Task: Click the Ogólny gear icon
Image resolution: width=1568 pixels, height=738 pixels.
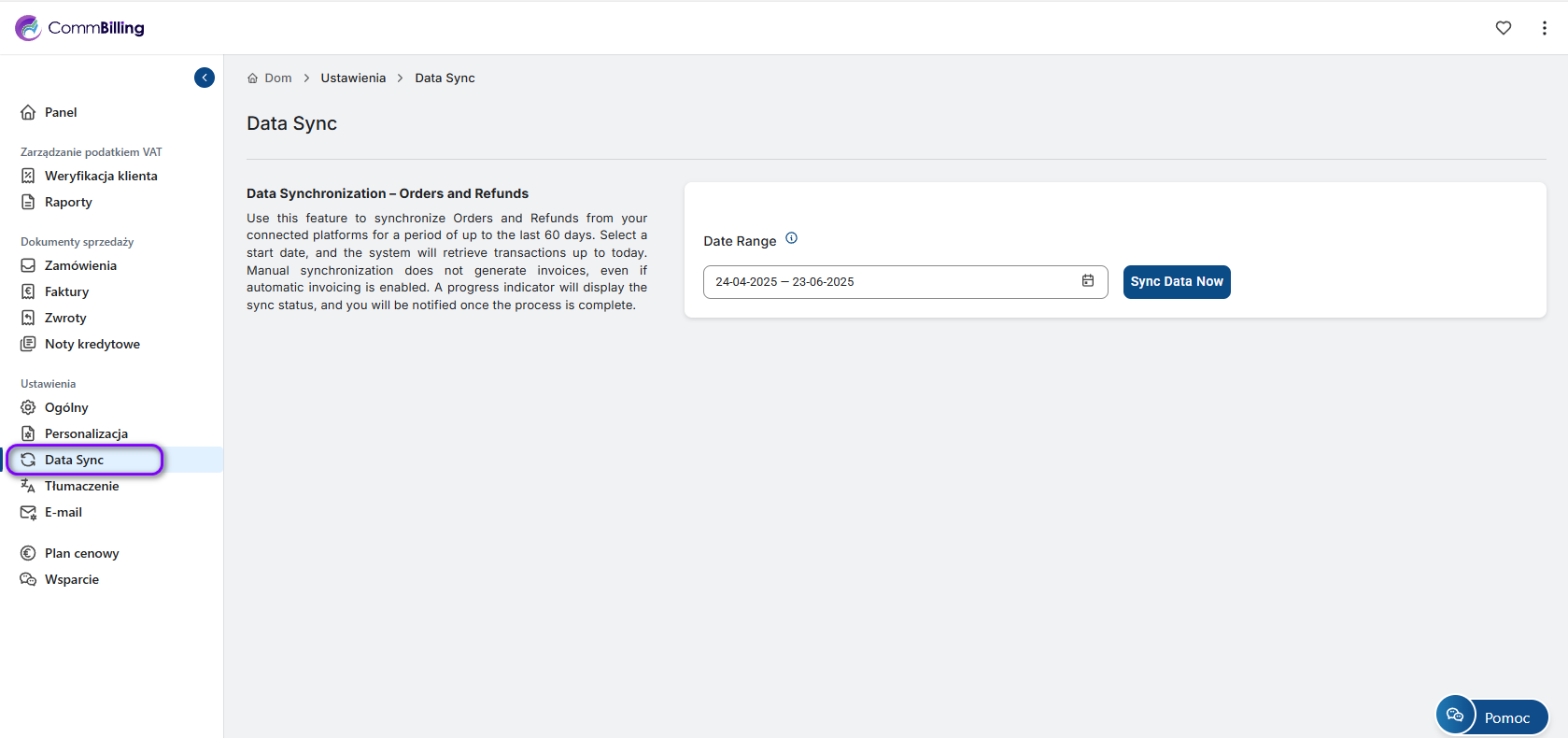Action: [28, 407]
